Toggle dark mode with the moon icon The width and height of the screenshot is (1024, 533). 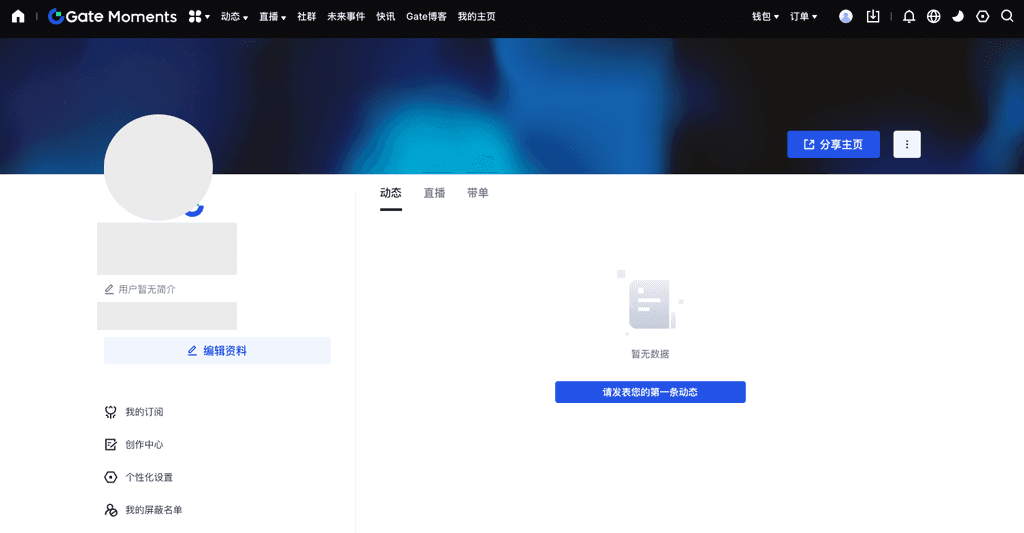tap(957, 17)
